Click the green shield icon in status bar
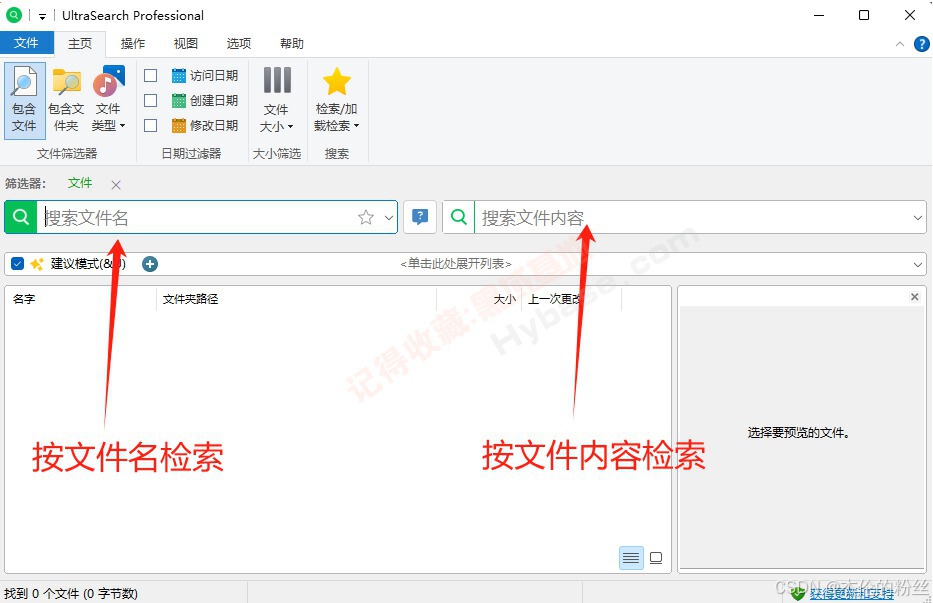The image size is (933, 603). pos(799,593)
